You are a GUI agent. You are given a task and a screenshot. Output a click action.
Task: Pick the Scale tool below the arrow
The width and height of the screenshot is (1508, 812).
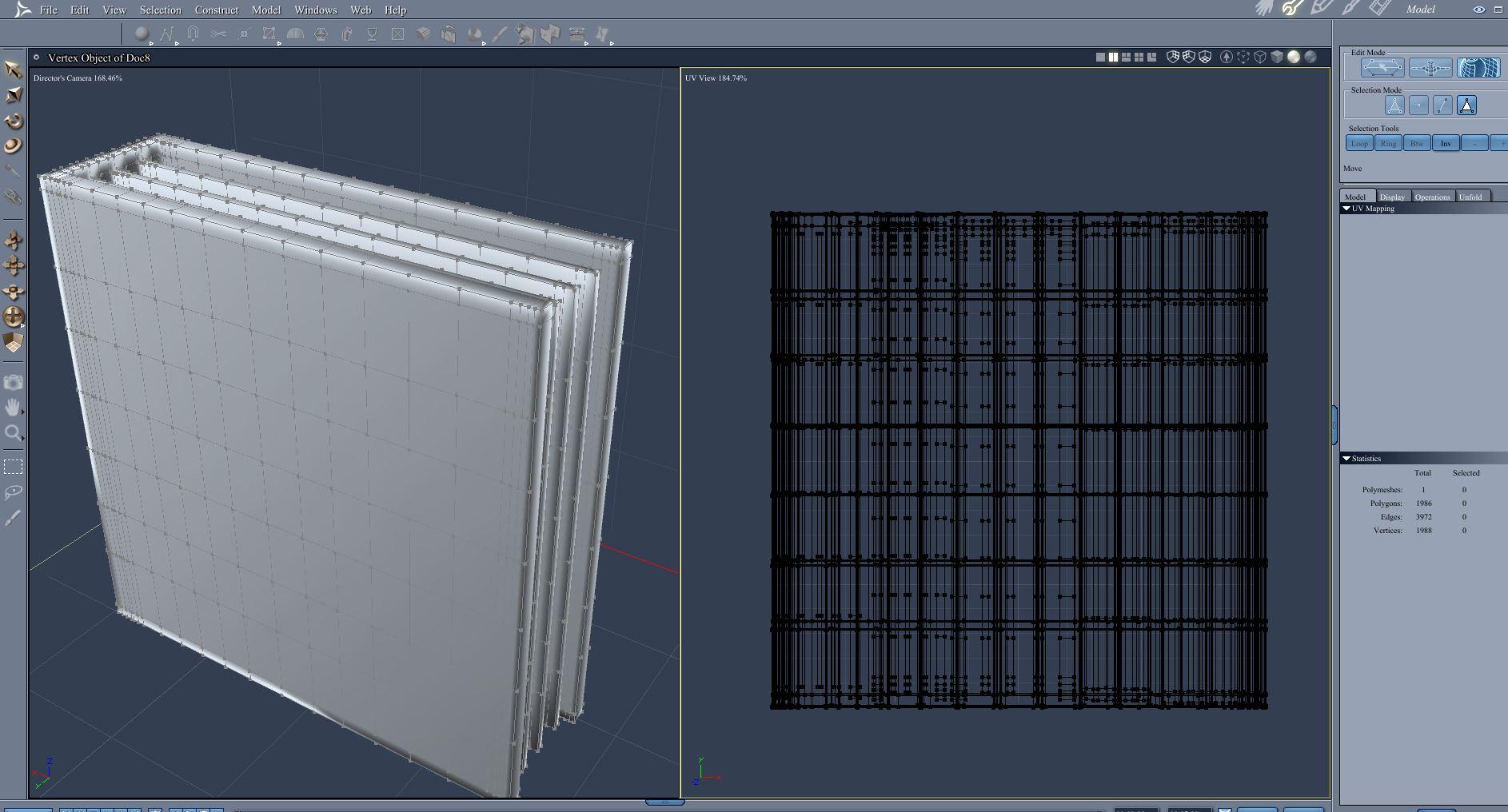tap(13, 95)
